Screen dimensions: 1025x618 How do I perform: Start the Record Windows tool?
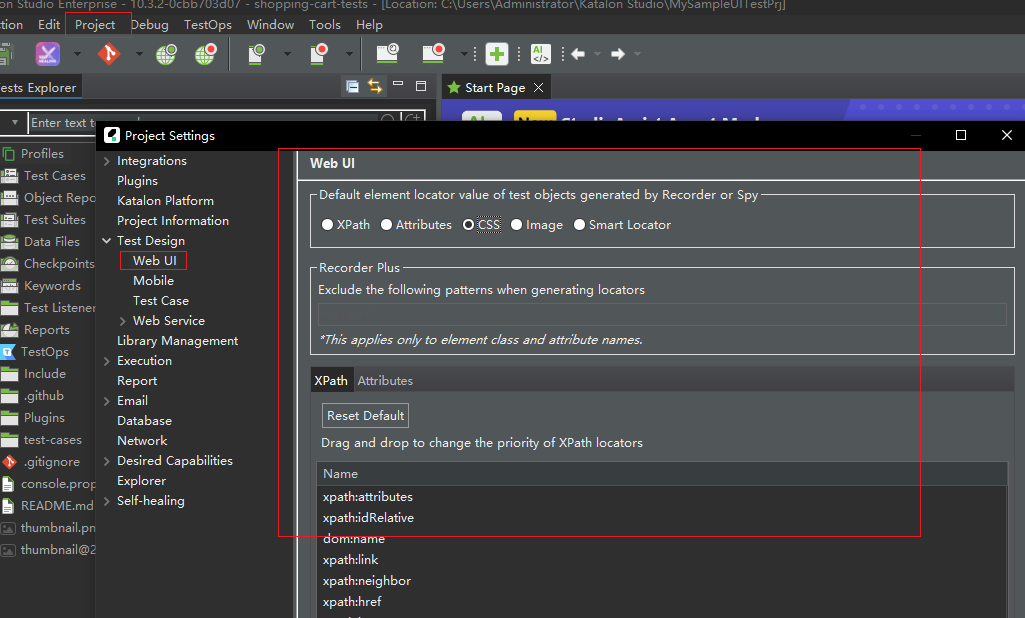pos(433,54)
